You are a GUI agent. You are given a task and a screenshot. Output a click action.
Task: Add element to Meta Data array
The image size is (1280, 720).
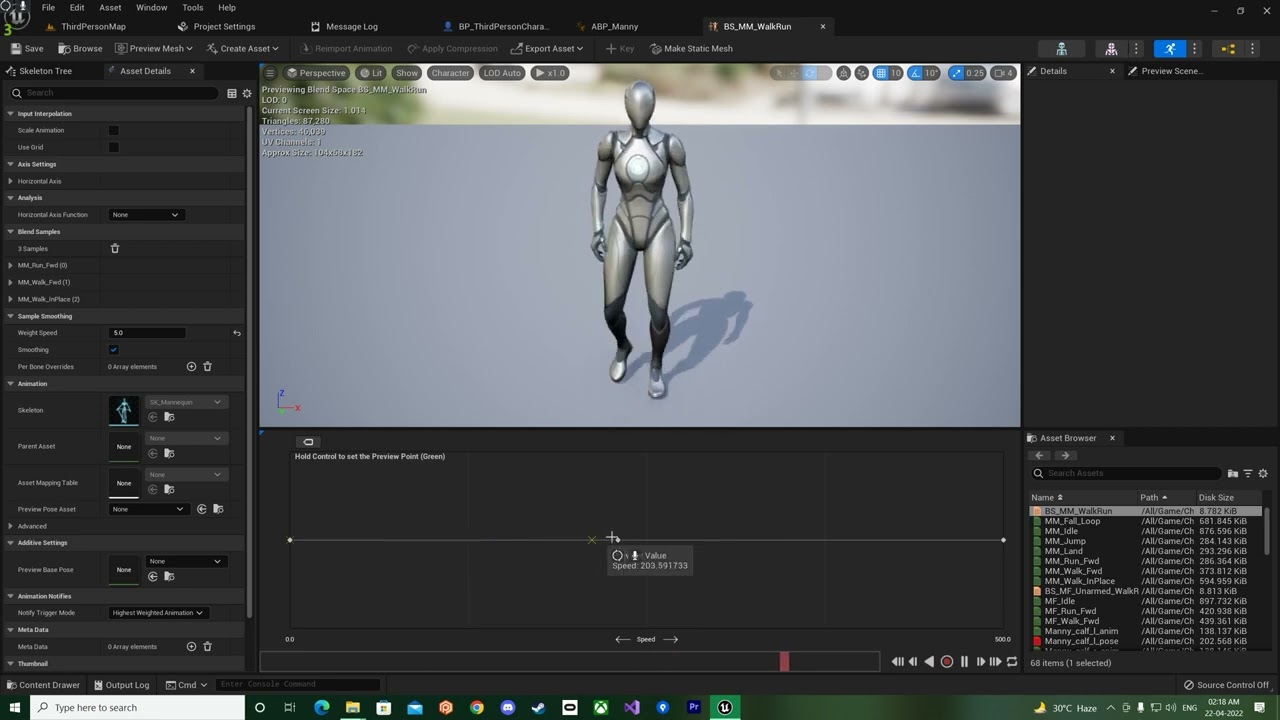coord(191,647)
